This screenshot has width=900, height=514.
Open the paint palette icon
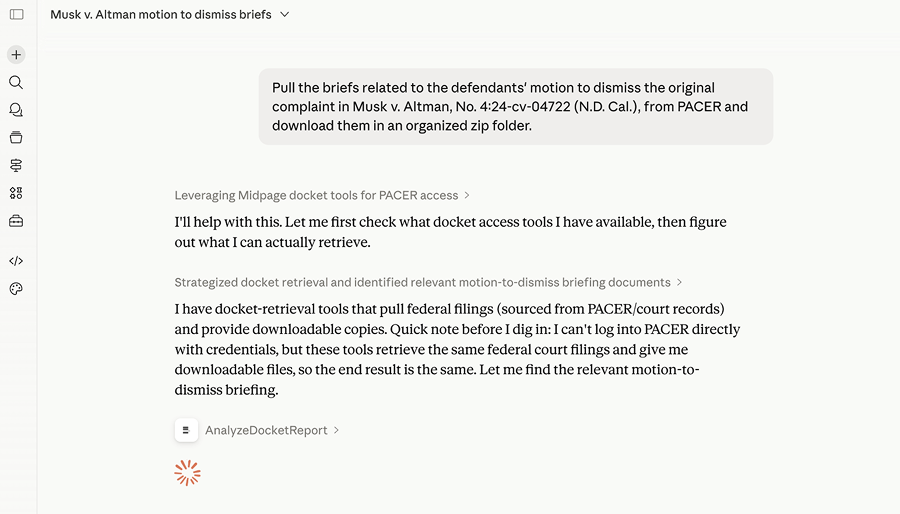coord(16,289)
